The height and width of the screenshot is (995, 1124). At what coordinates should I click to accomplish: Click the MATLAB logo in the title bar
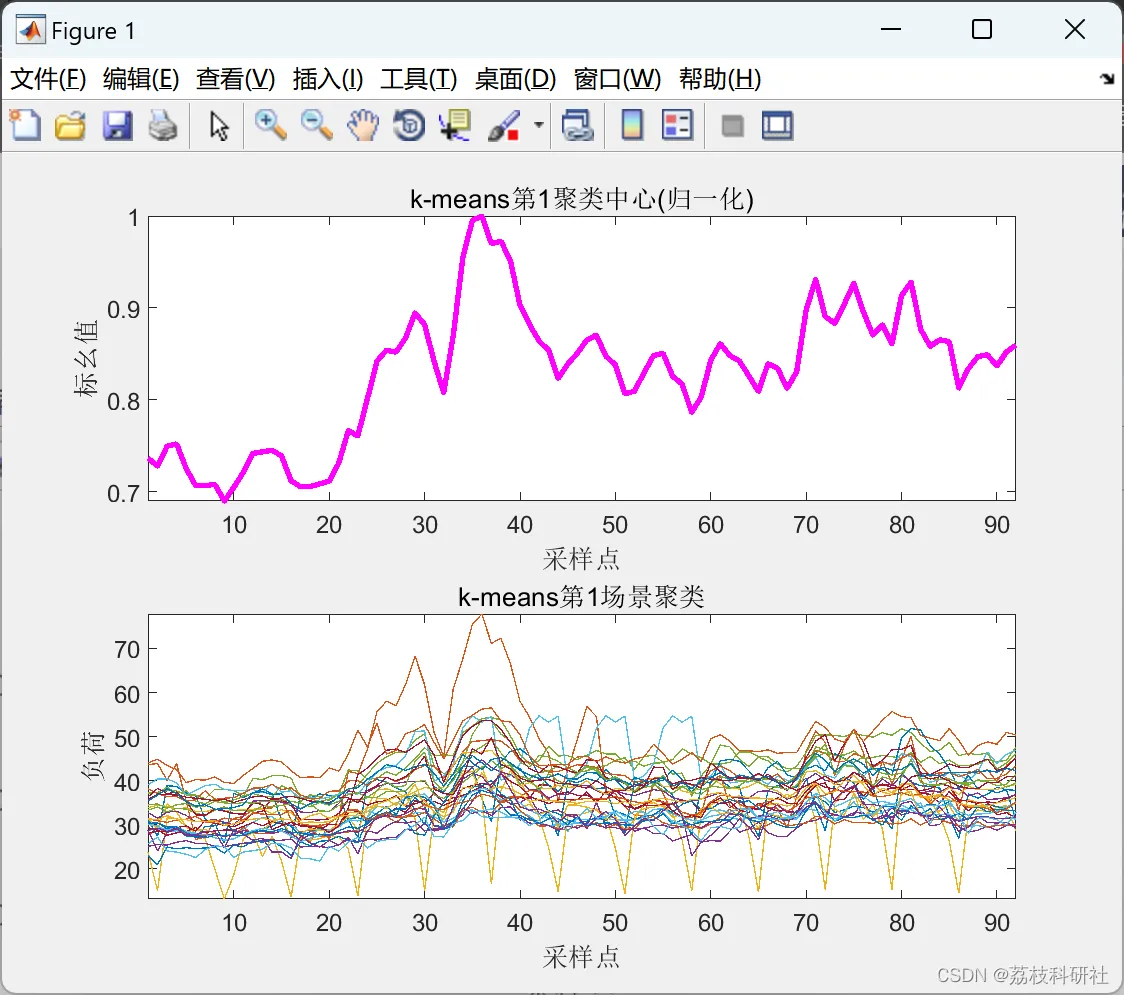pos(30,30)
